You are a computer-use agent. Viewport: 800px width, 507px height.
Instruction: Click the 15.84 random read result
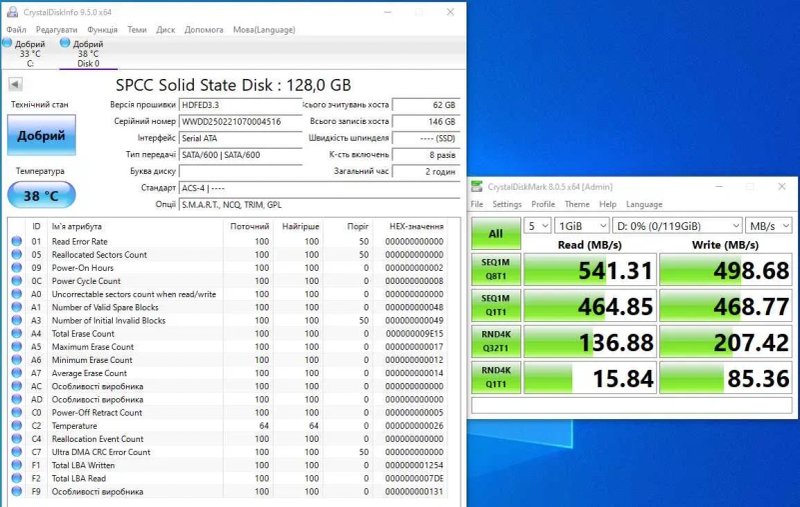tap(590, 377)
